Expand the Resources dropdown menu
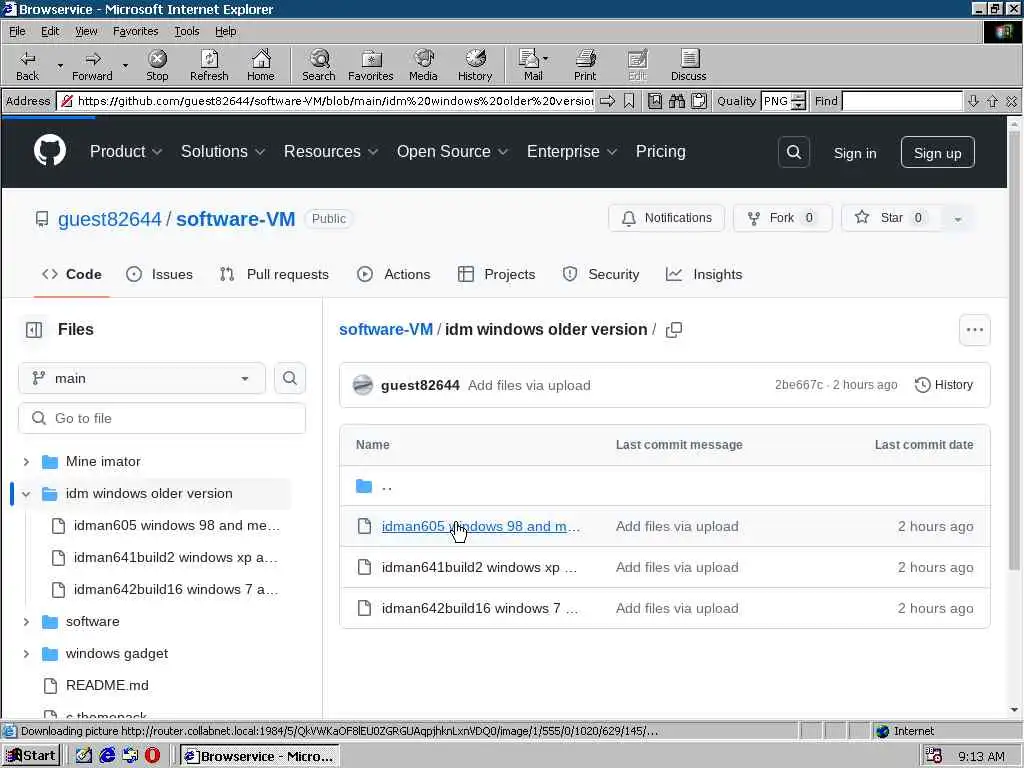 click(x=330, y=152)
